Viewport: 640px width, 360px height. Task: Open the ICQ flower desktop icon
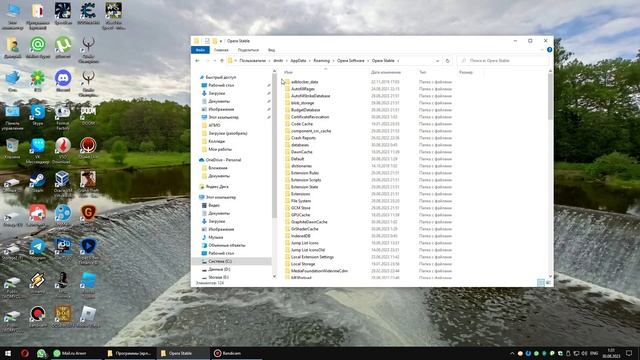pyautogui.click(x=38, y=81)
